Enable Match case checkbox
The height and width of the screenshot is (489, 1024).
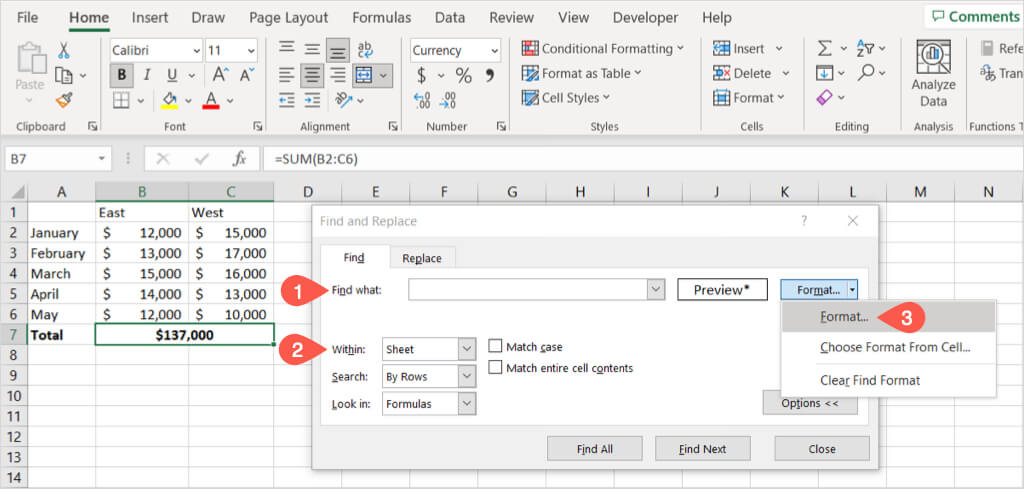pos(495,346)
